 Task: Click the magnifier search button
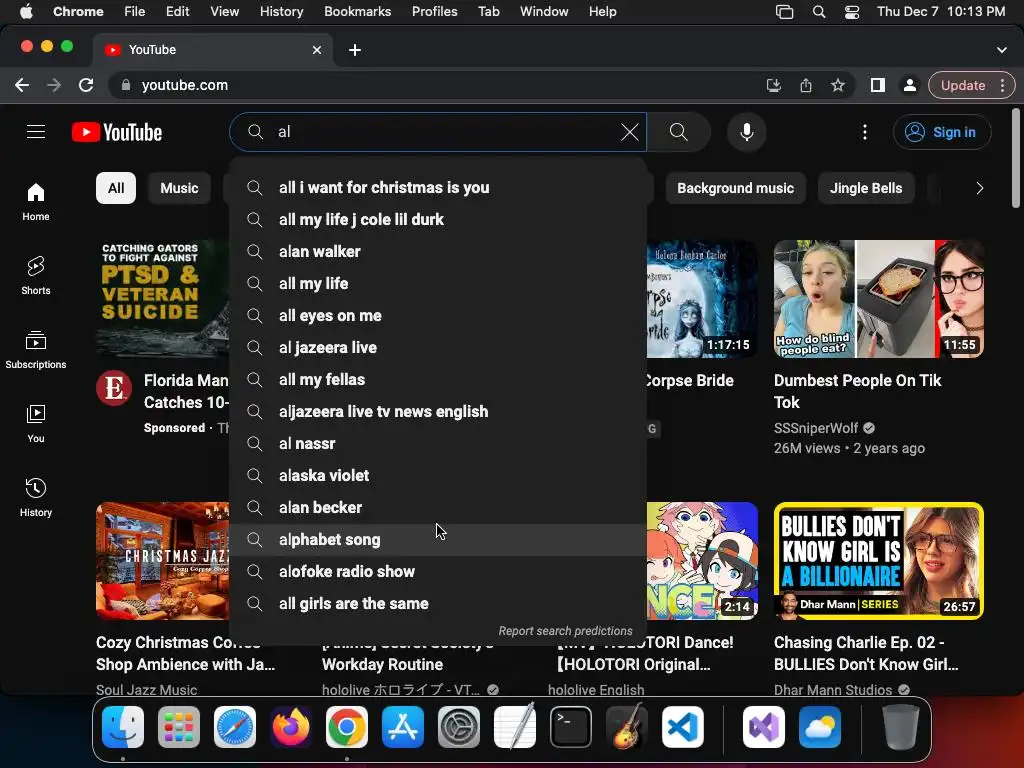click(679, 132)
